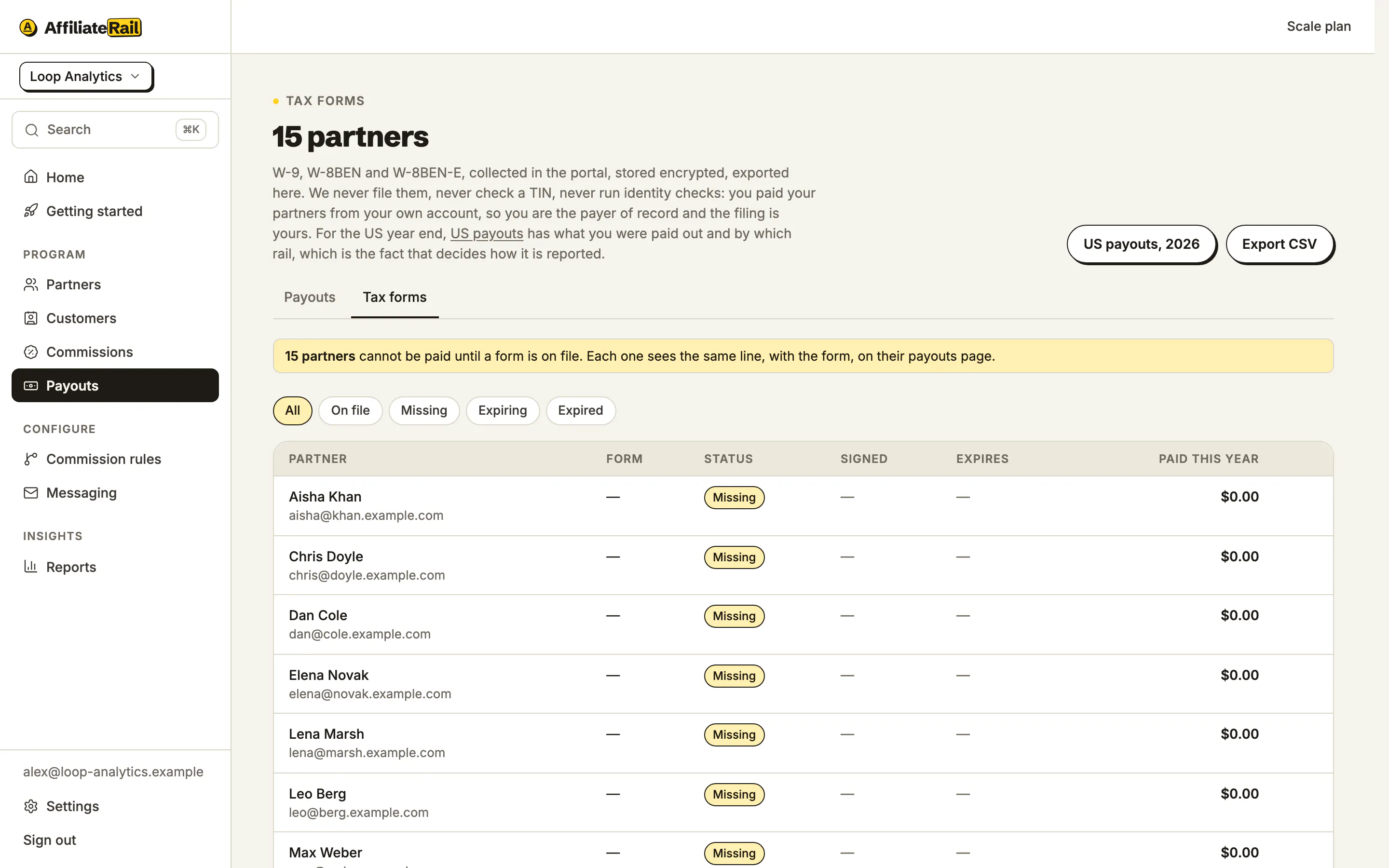Filter by On file status
The image size is (1389, 868).
point(350,410)
